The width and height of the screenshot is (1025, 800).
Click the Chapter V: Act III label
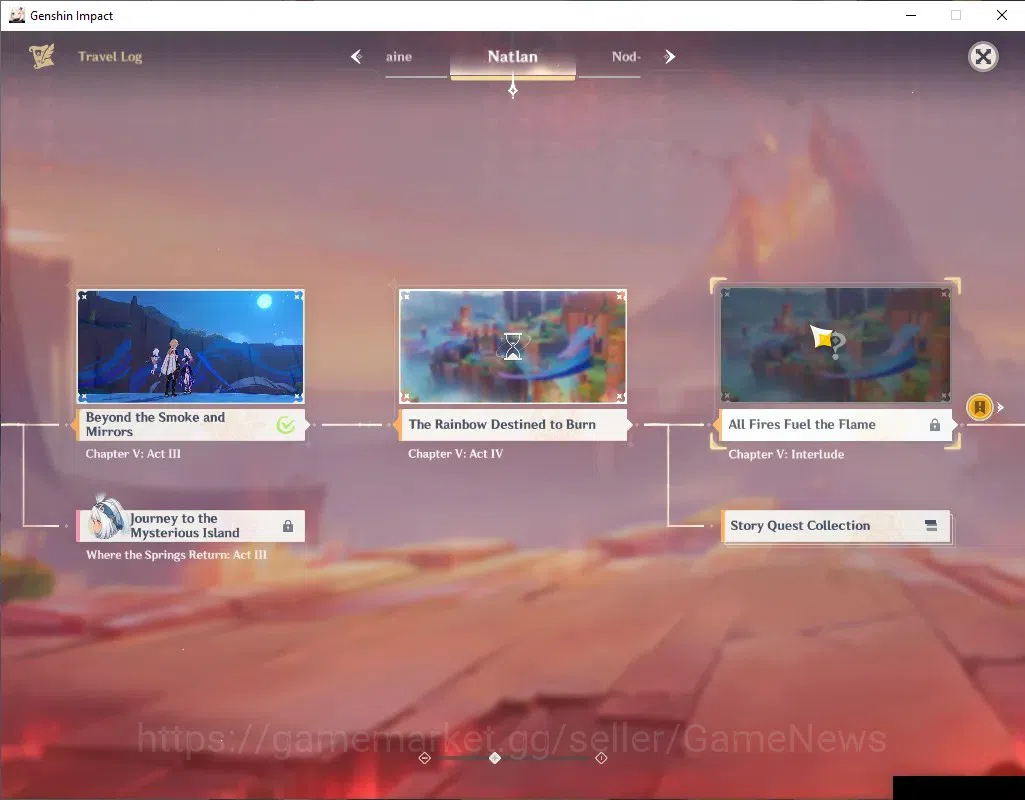coord(133,454)
